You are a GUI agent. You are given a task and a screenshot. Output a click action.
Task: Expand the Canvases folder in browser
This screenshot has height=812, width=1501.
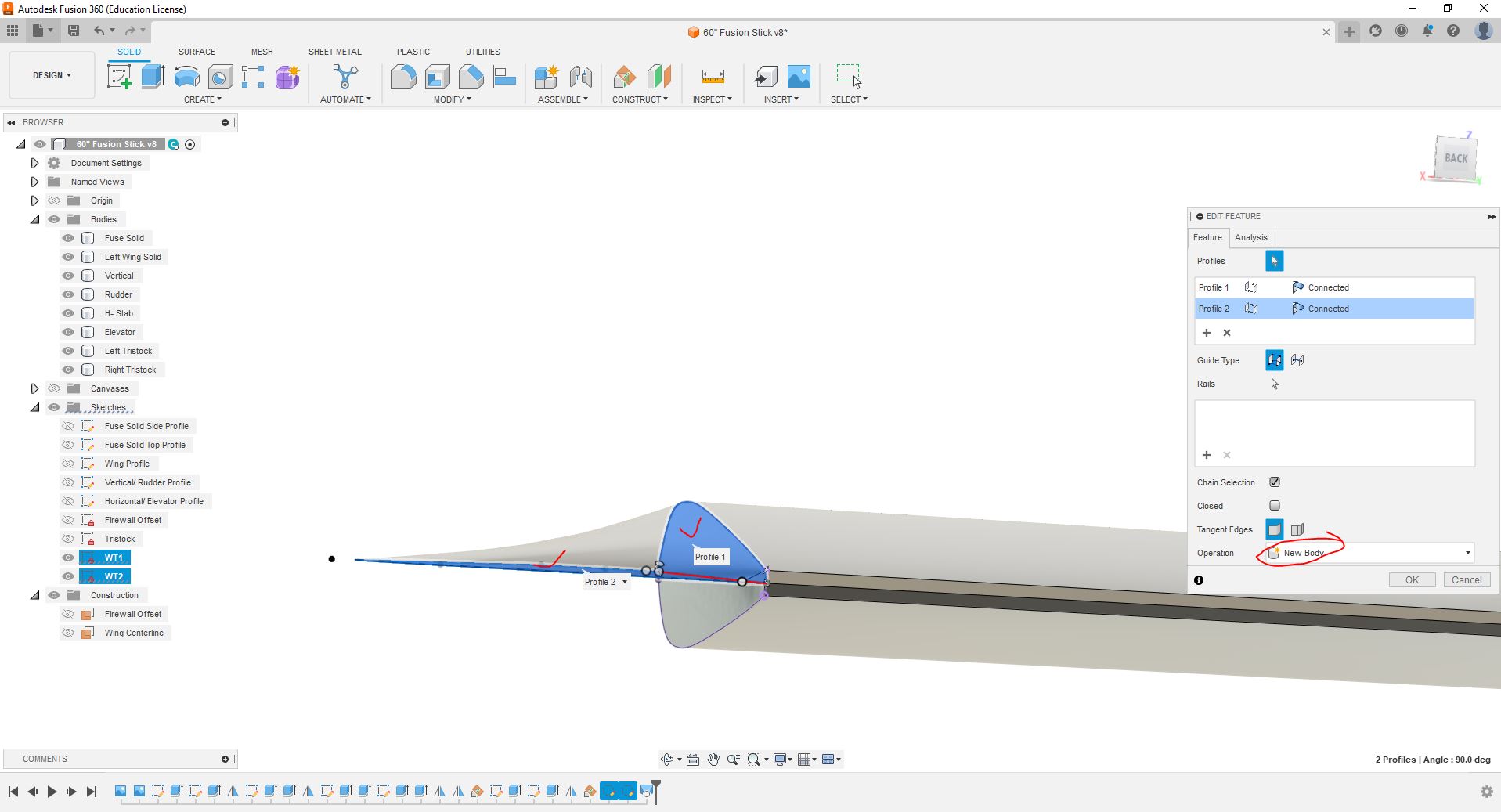(x=34, y=388)
